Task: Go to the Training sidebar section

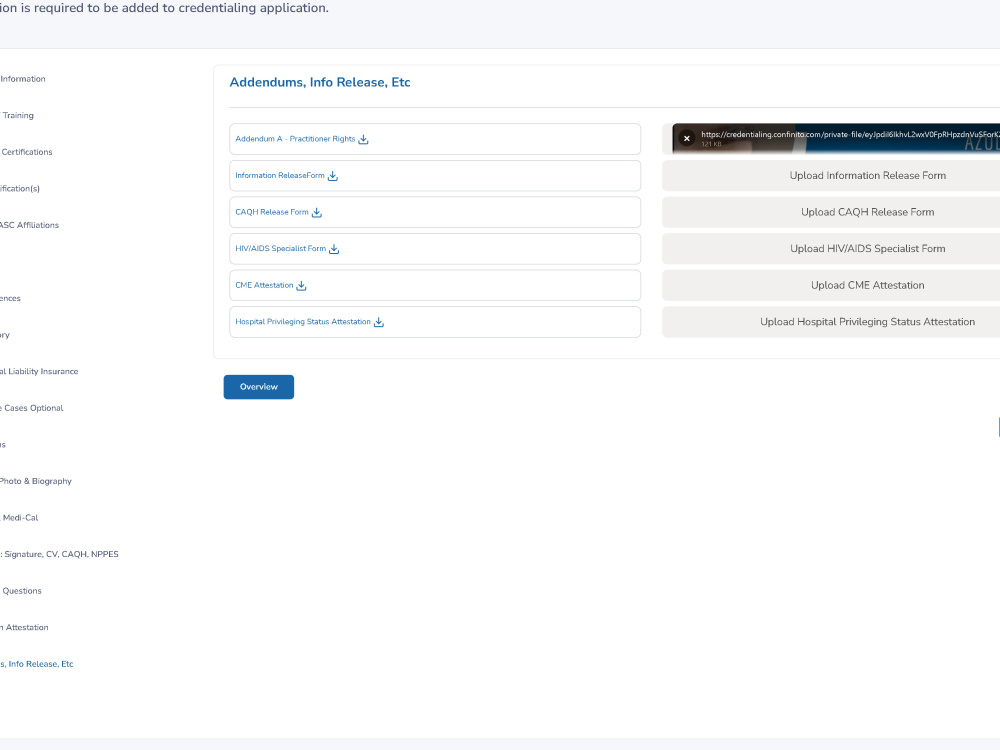Action: pos(17,115)
